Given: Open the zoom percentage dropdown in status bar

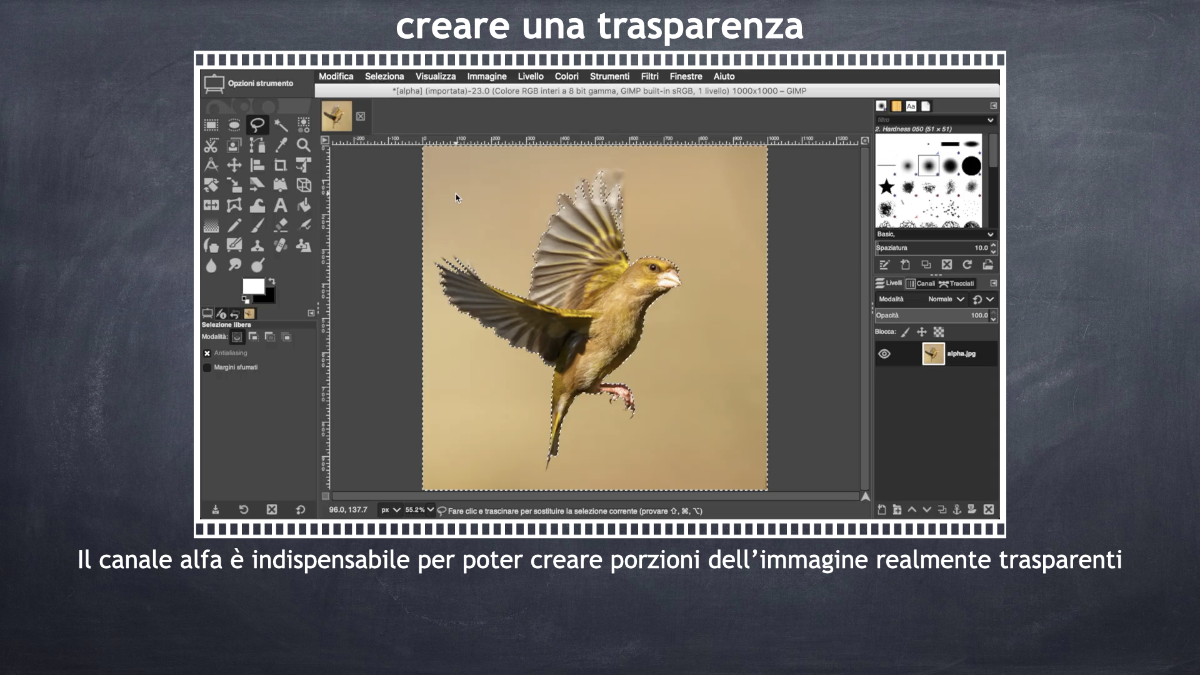Looking at the screenshot, I should tap(420, 510).
